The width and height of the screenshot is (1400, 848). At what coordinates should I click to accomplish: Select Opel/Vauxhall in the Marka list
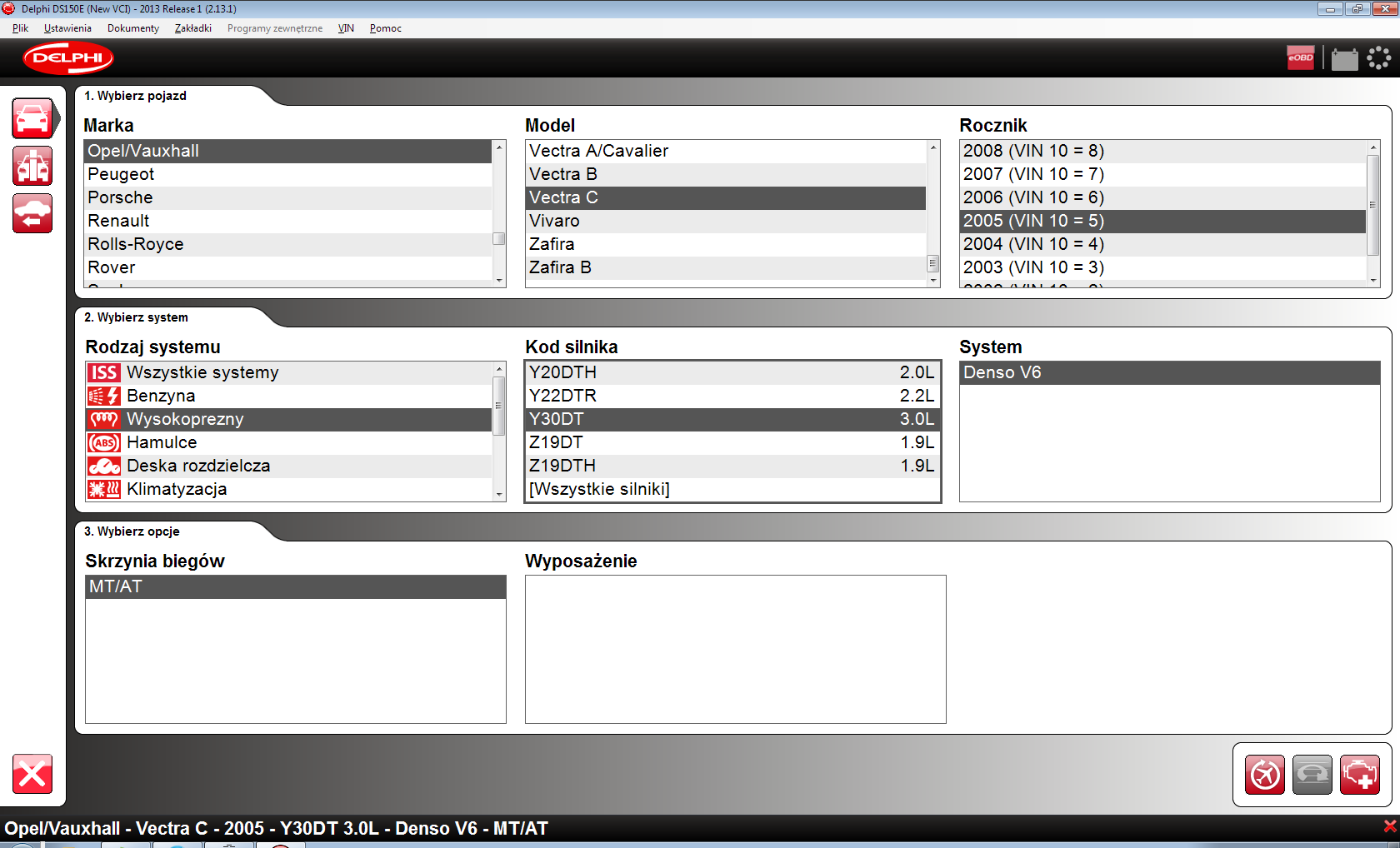coord(288,151)
